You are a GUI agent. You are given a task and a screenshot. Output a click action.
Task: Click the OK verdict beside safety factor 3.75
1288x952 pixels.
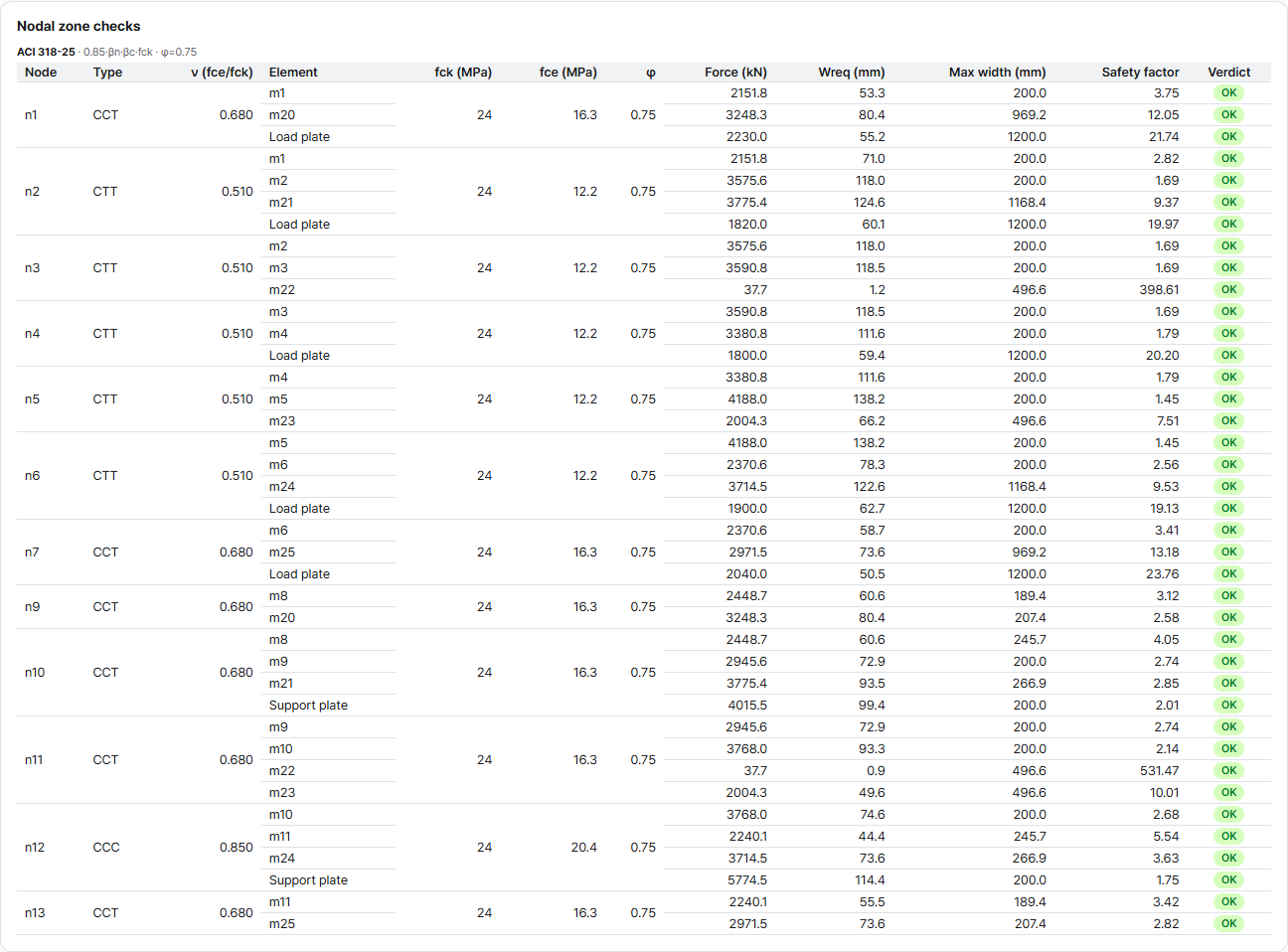coord(1229,92)
